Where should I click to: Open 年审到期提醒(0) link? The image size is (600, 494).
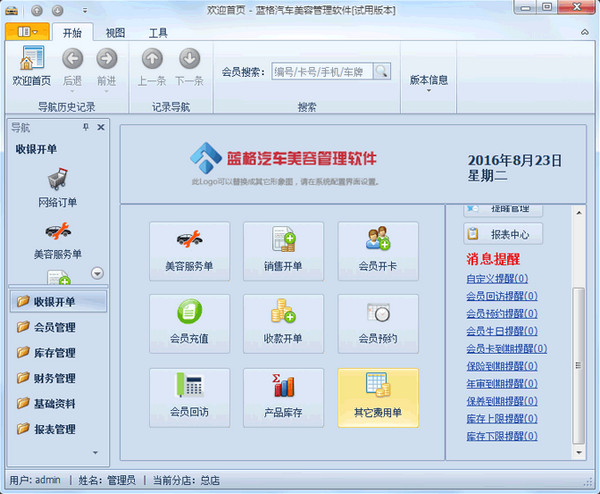click(x=502, y=383)
